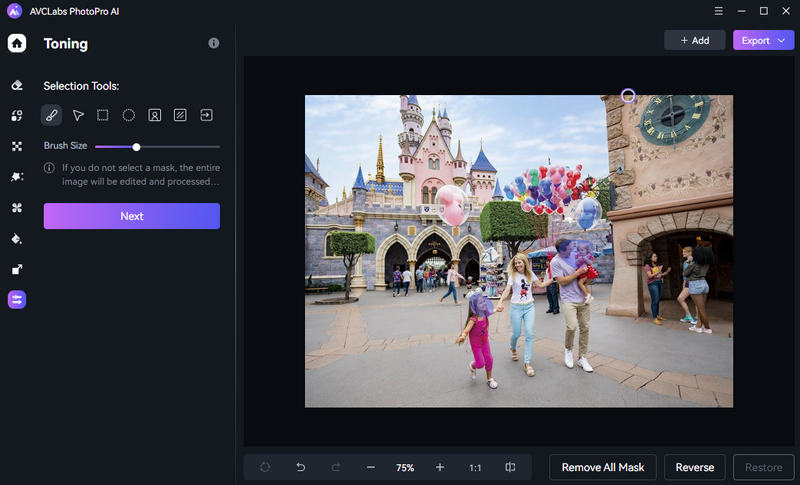The height and width of the screenshot is (485, 800).
Task: Click the mask hint info circle icon
Action: point(49,168)
